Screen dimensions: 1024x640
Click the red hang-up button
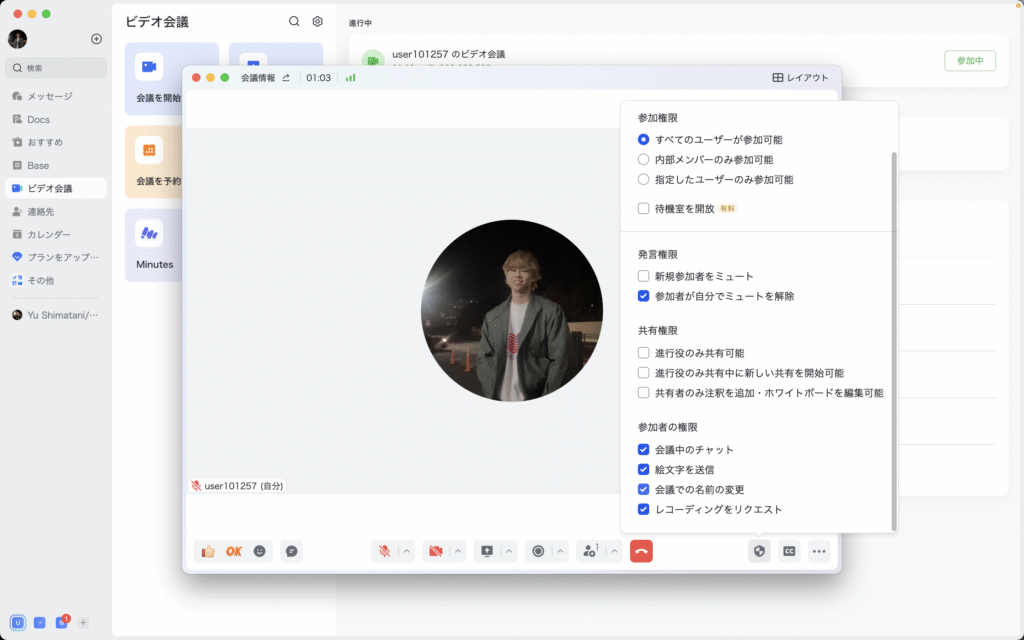click(x=641, y=551)
